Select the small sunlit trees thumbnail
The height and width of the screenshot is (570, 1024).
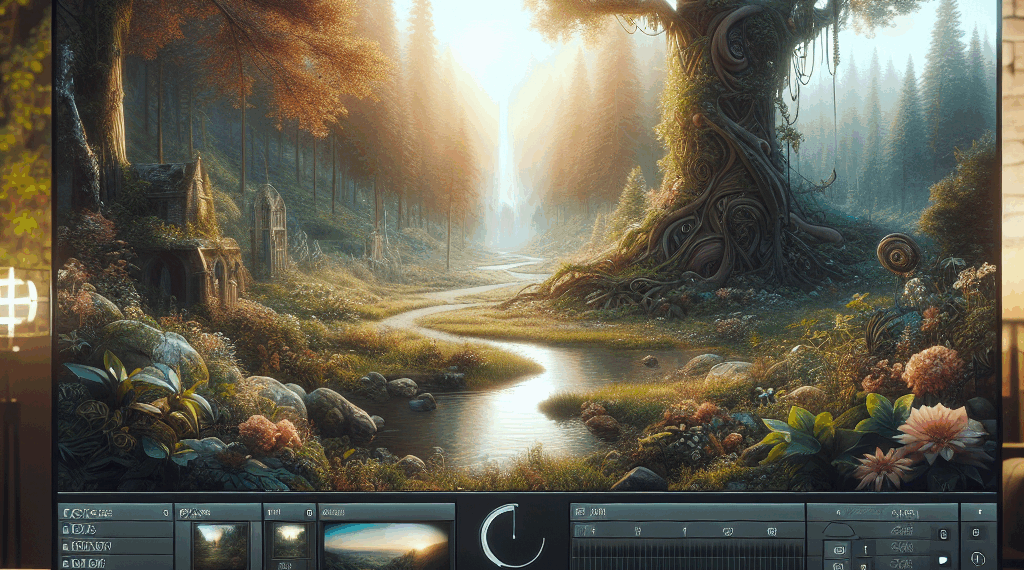tap(290, 541)
